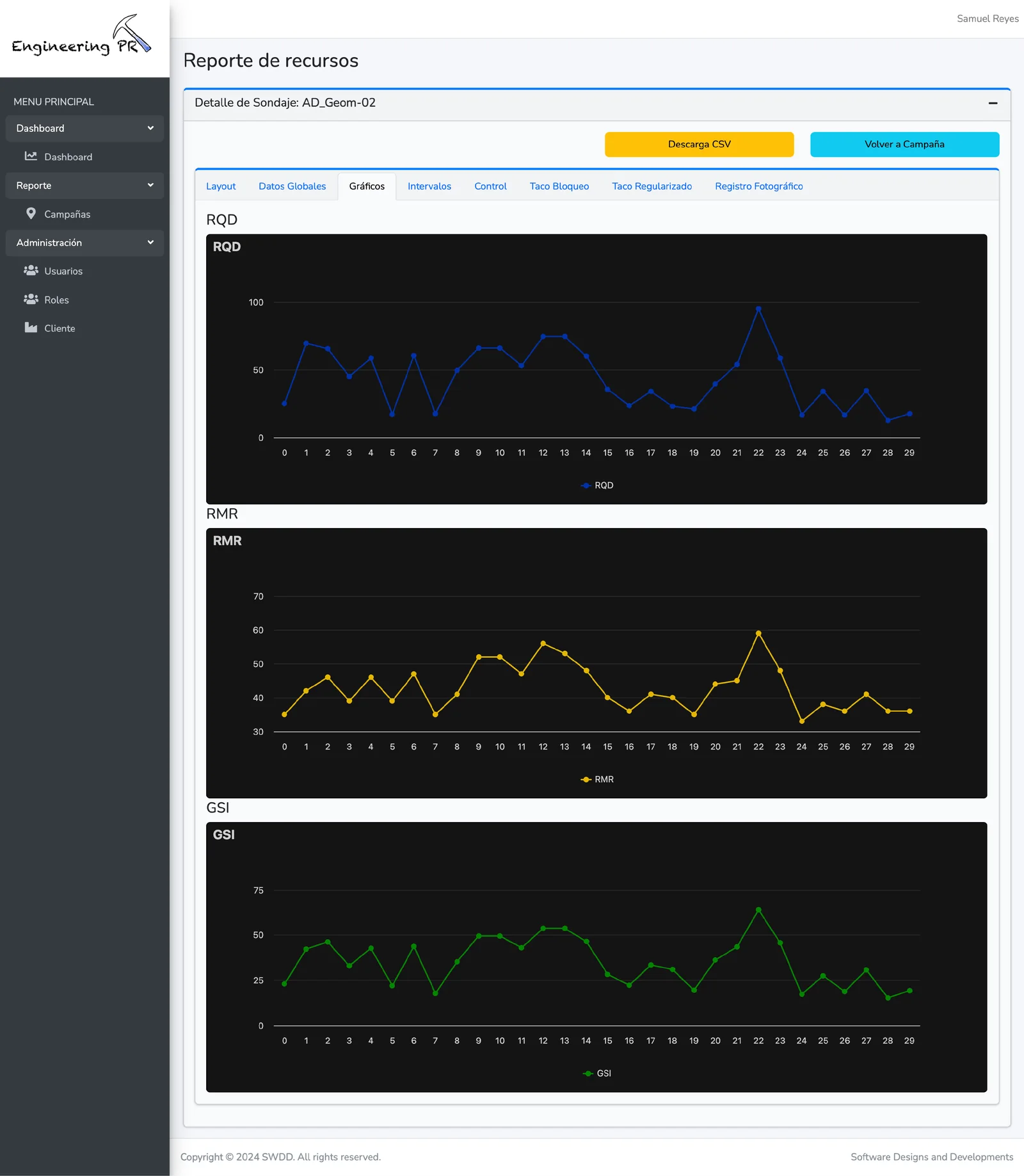Collapse the Administración menu section
This screenshot has width=1024, height=1176.
point(84,243)
